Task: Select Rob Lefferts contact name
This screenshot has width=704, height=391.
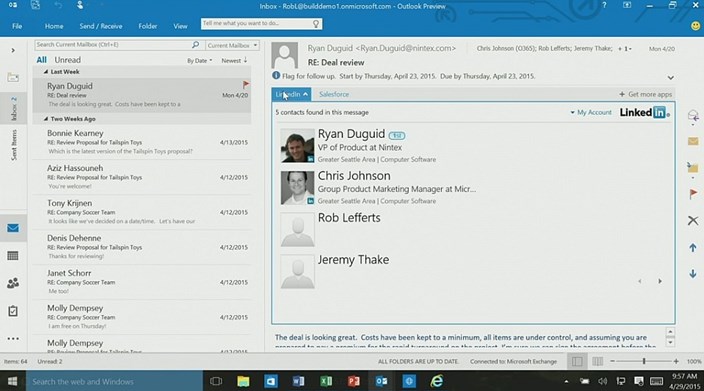Action: click(x=349, y=218)
